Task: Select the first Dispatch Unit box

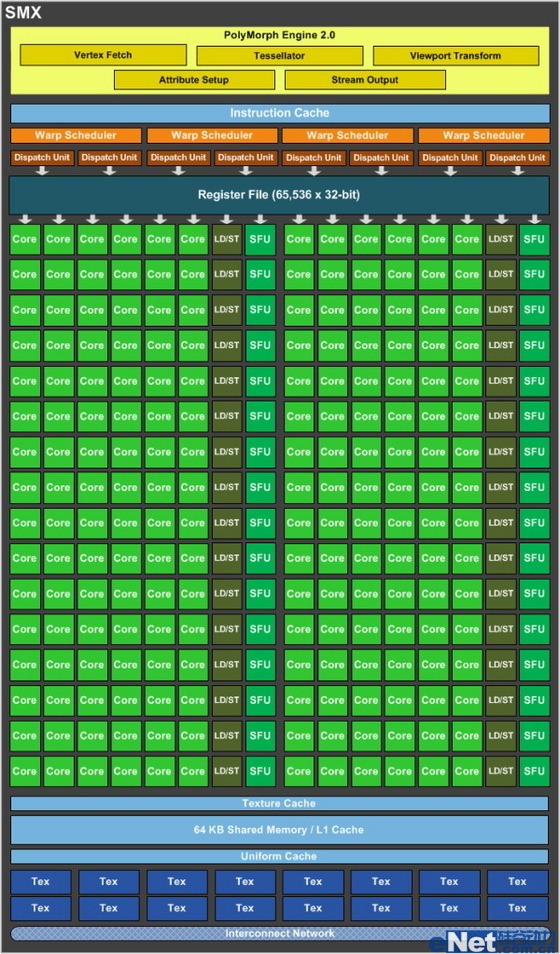Action: tap(42, 158)
